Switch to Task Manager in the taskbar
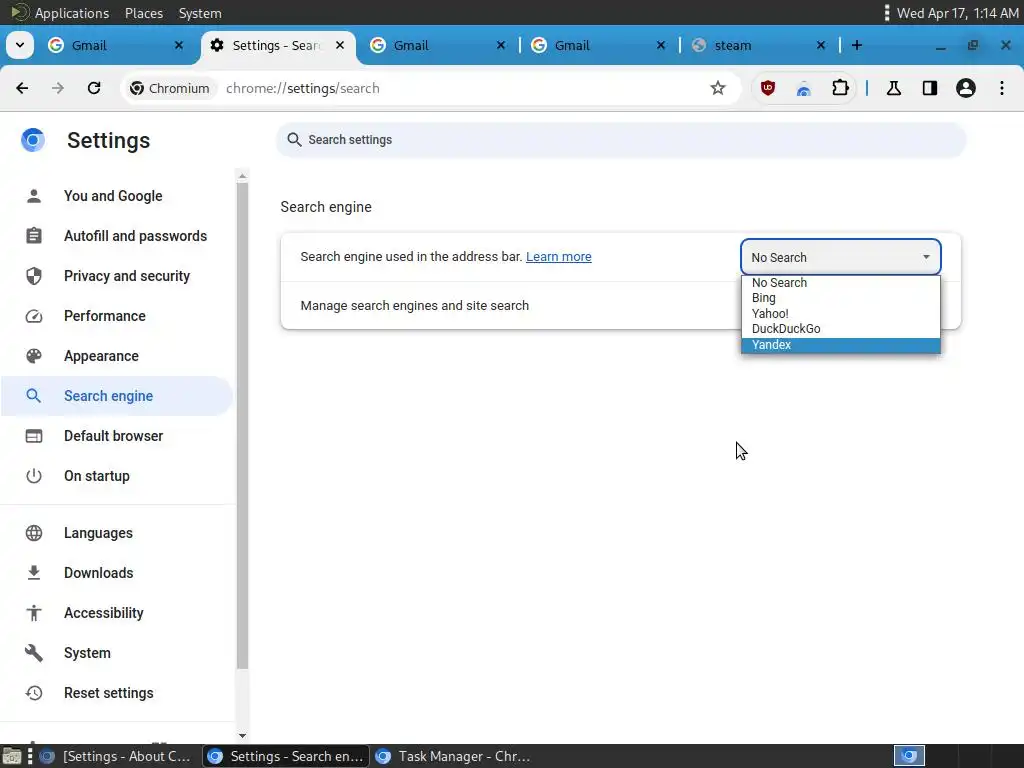 454,756
